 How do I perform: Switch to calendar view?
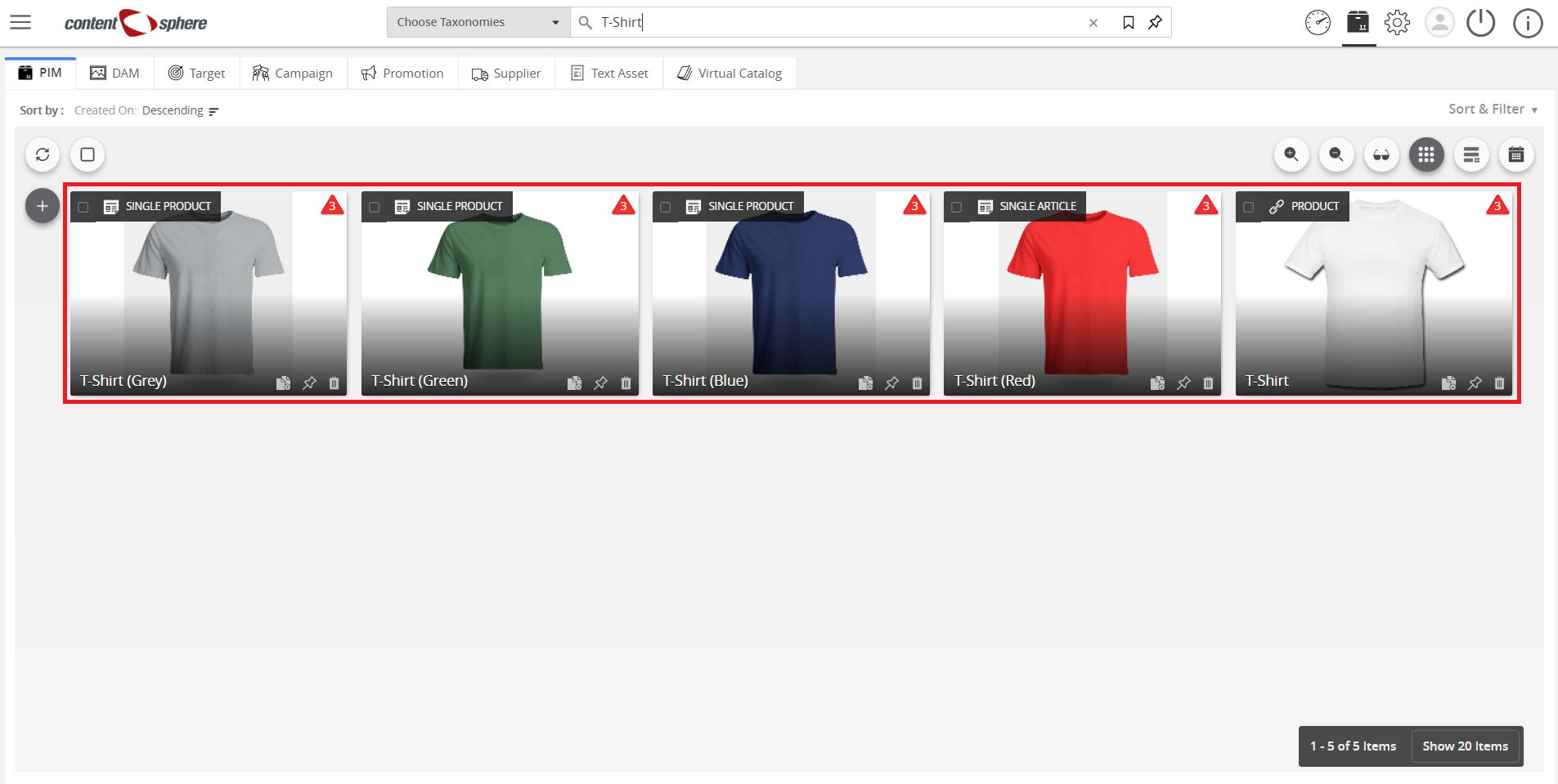click(x=1516, y=155)
